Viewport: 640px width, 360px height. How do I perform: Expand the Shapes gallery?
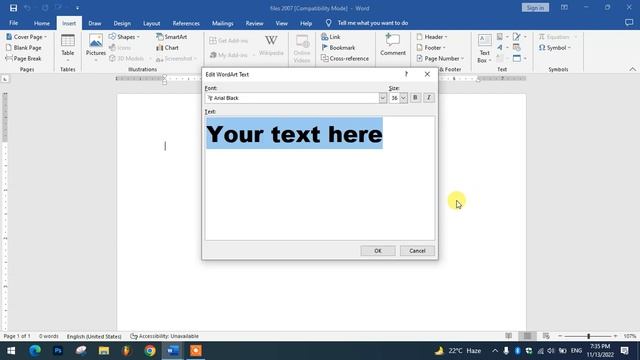[x=124, y=37]
